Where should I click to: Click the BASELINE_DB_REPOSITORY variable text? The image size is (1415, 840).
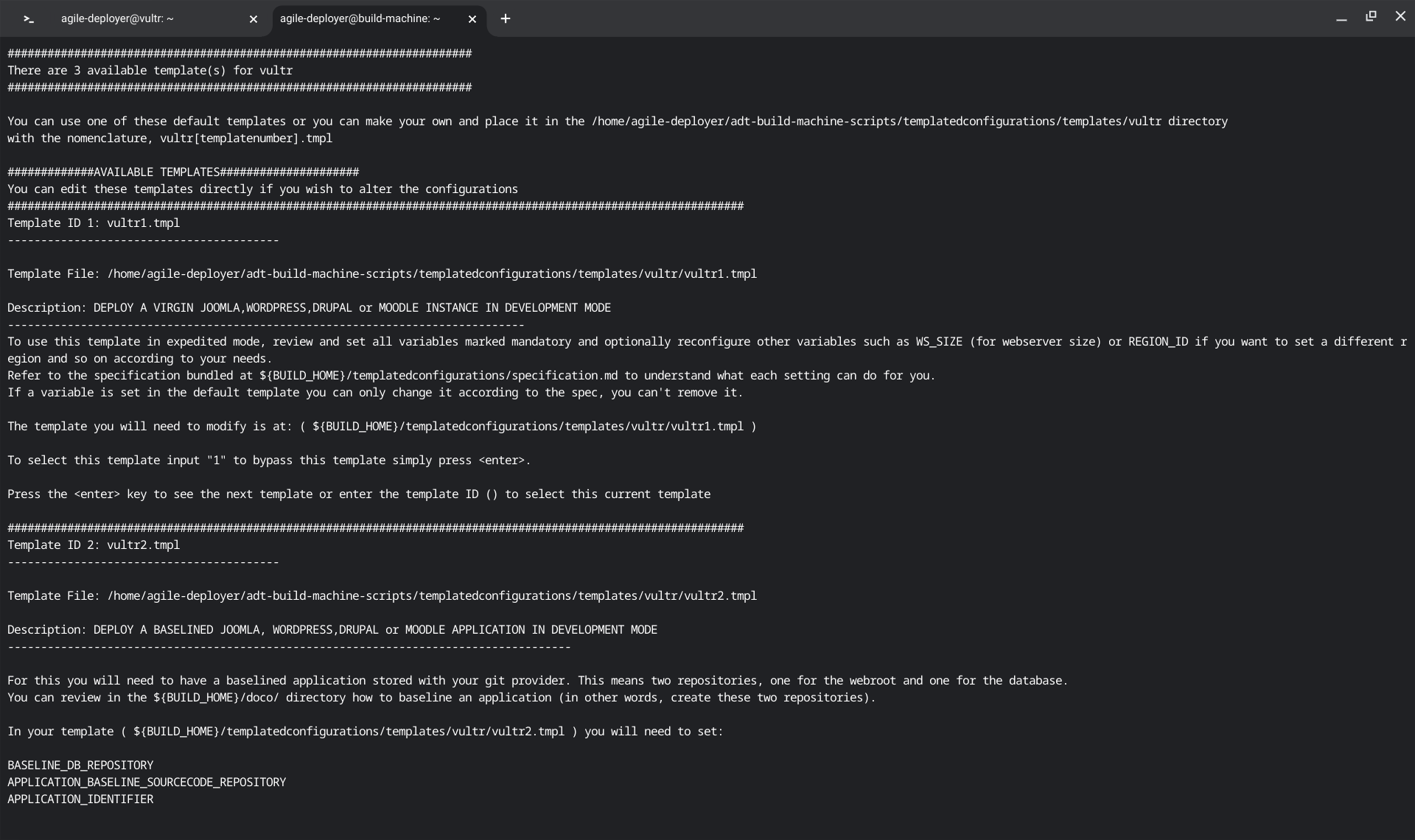tap(80, 766)
